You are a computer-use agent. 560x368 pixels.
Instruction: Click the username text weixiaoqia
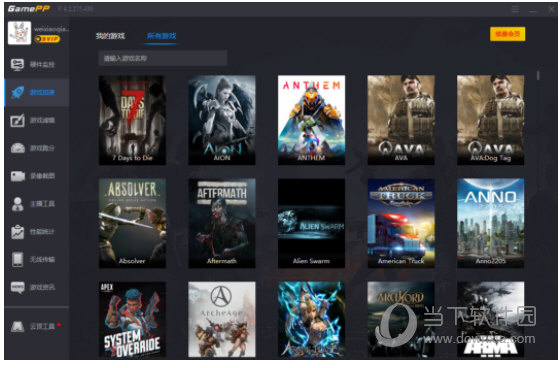point(51,29)
